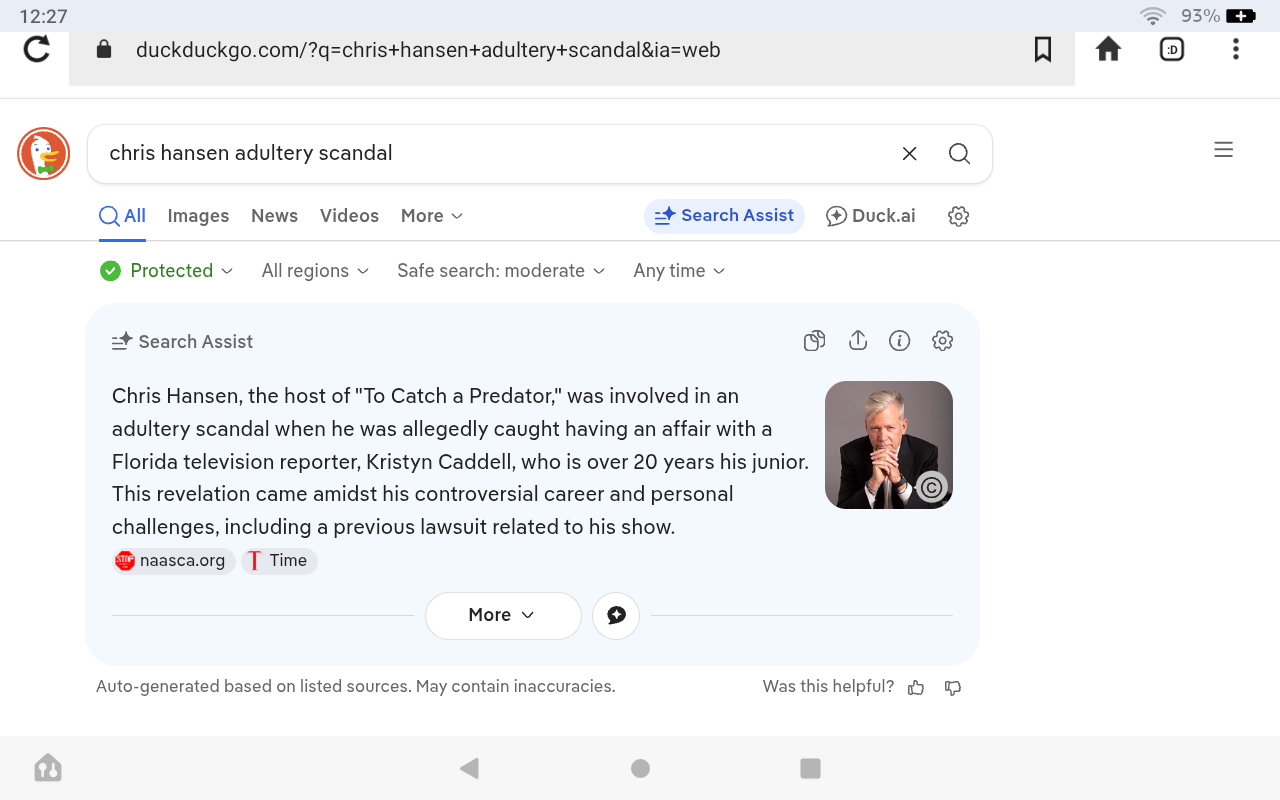Viewport: 1280px width, 800px height.
Task: Switch to the Images tab
Action: (x=198, y=216)
